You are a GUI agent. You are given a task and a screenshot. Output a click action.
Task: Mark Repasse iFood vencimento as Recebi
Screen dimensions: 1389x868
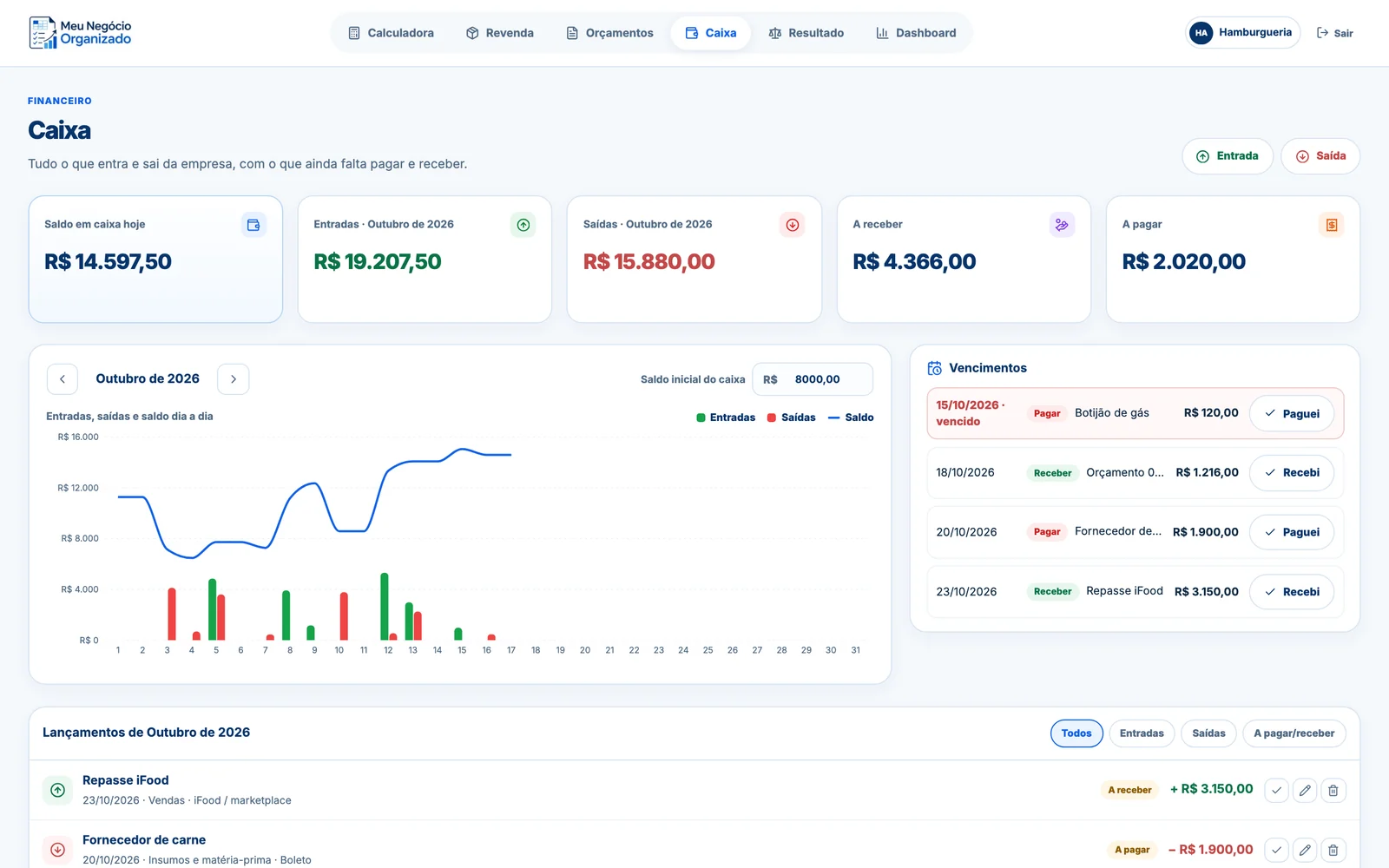(x=1292, y=591)
